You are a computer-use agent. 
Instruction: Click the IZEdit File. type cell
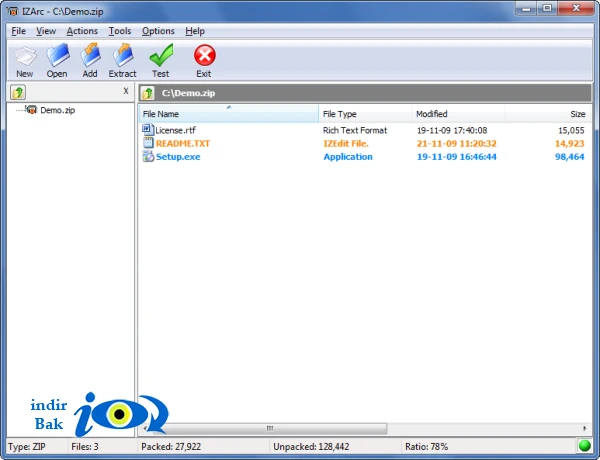coord(346,144)
